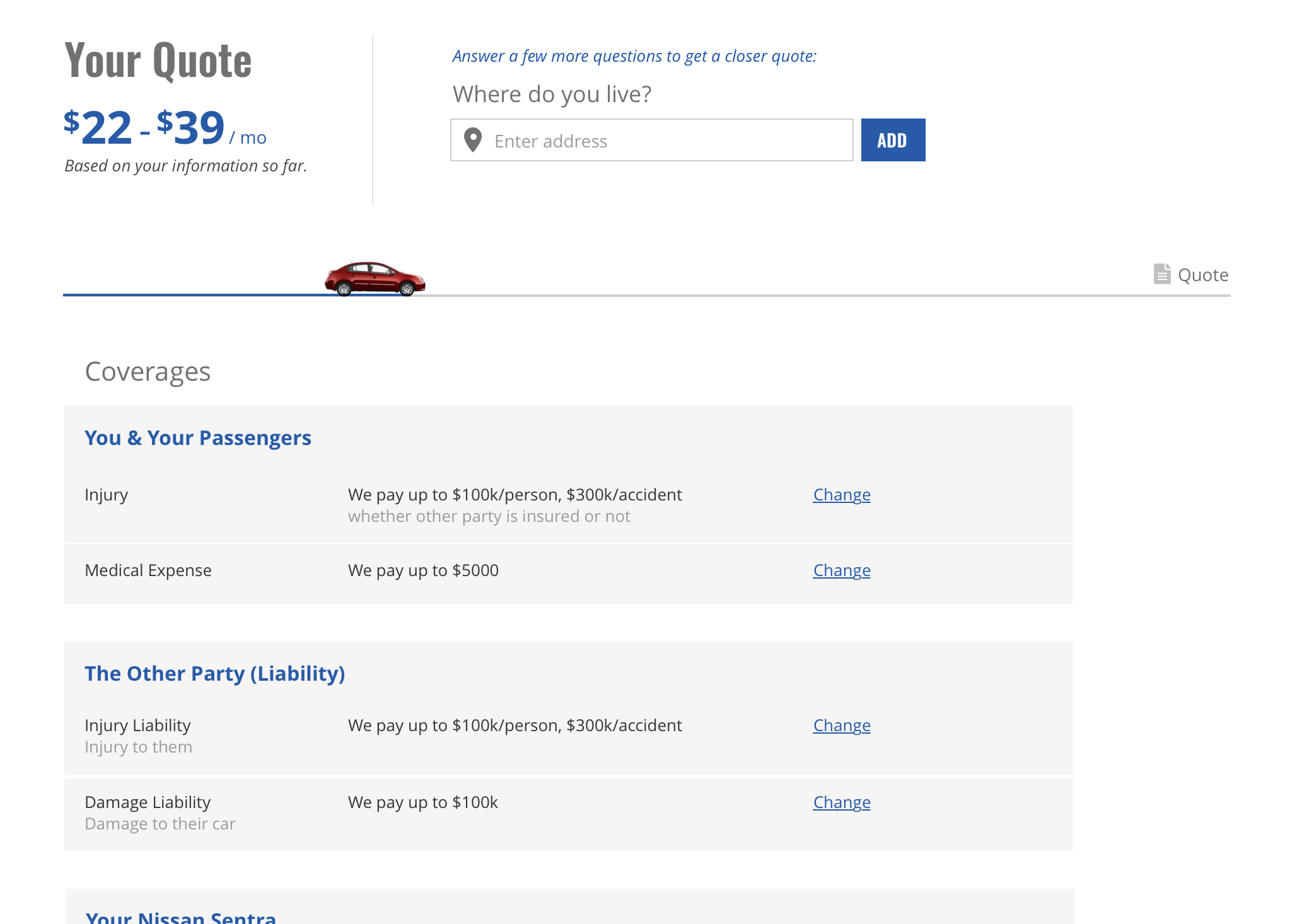Click the Your Quote page heading
The image size is (1297, 924).
tap(158, 61)
